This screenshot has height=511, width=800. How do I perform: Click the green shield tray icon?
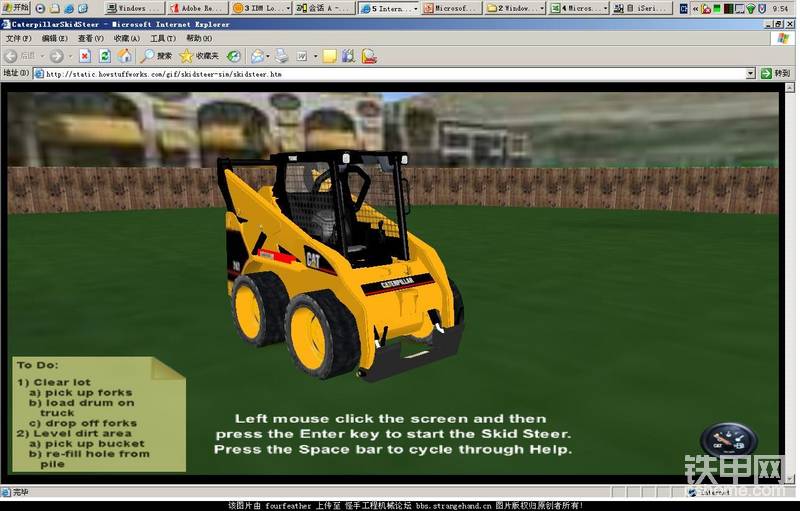click(751, 9)
